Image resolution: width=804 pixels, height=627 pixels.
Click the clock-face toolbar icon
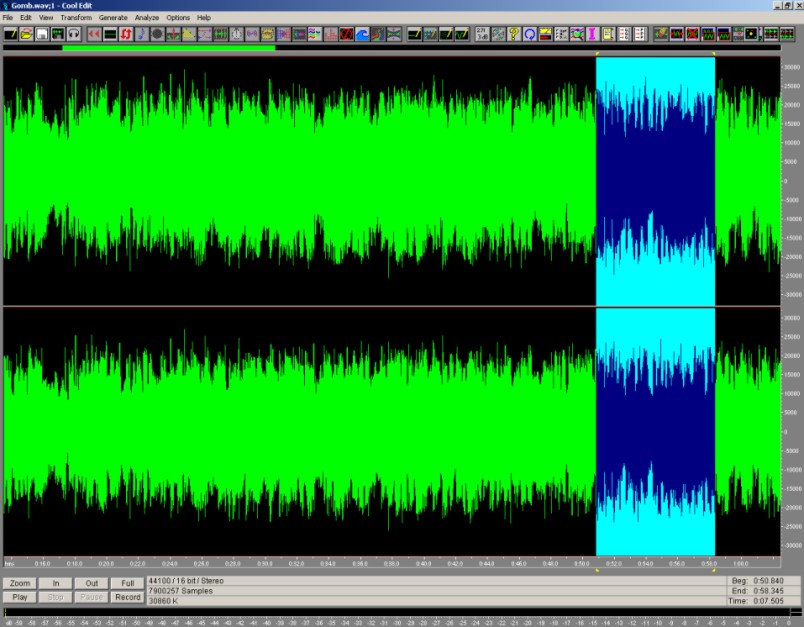(x=236, y=34)
